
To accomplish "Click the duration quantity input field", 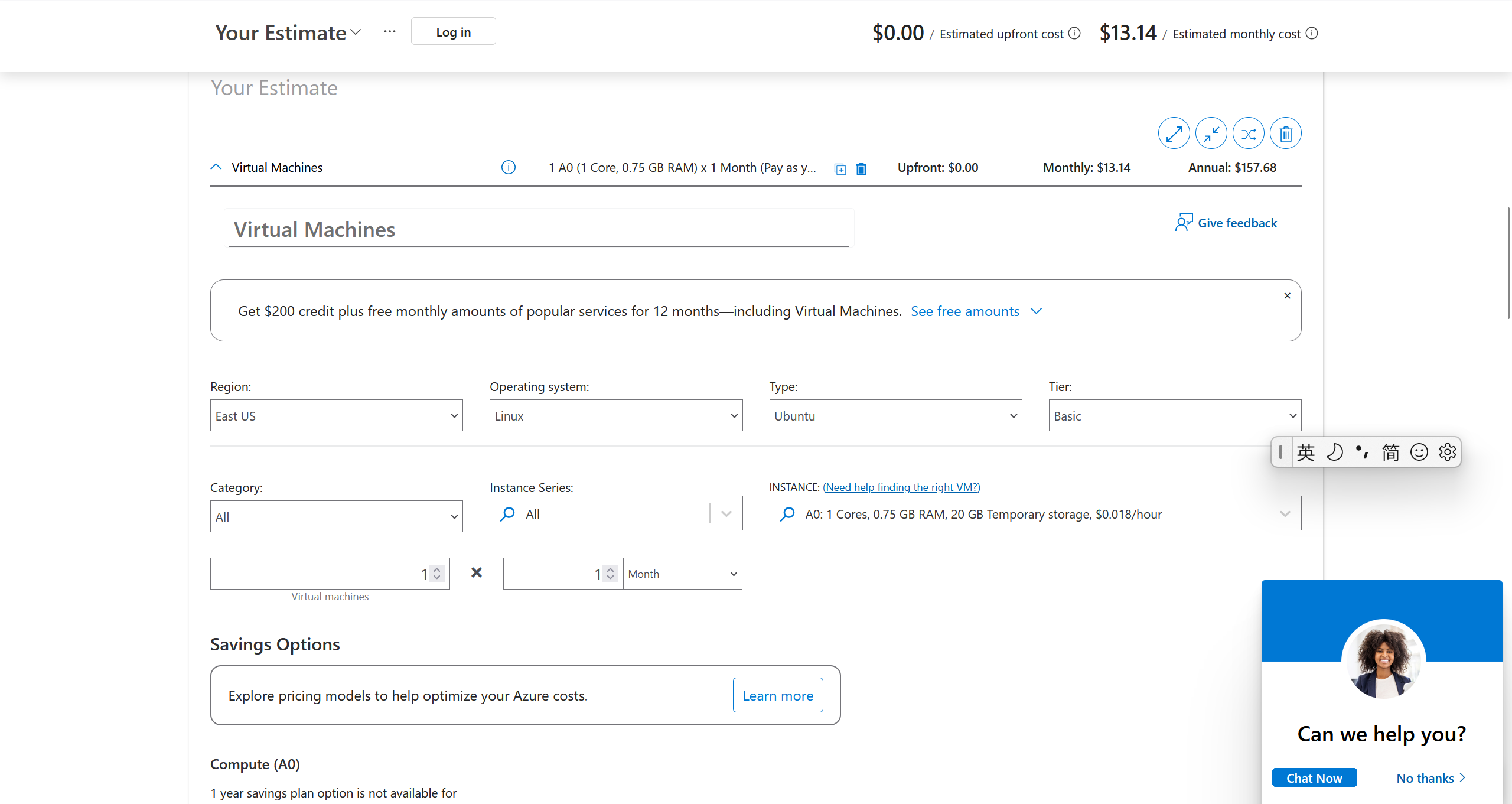I will [x=563, y=574].
